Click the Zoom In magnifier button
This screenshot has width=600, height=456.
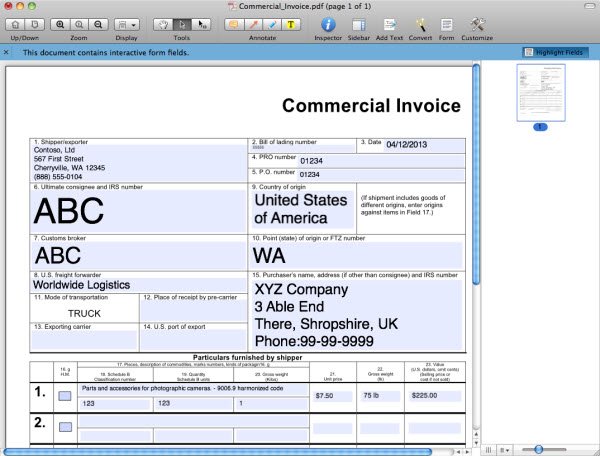(60, 24)
